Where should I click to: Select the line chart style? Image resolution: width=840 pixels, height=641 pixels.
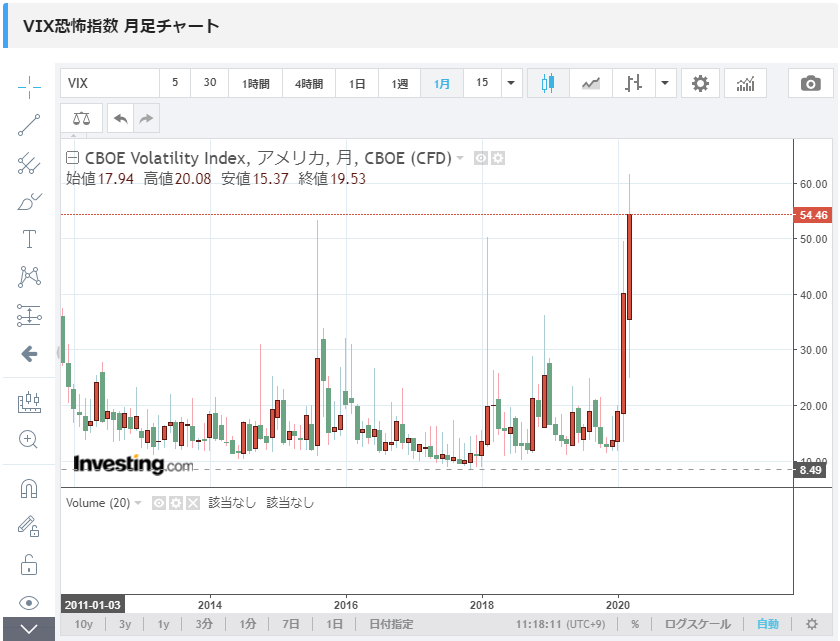pyautogui.click(x=590, y=83)
